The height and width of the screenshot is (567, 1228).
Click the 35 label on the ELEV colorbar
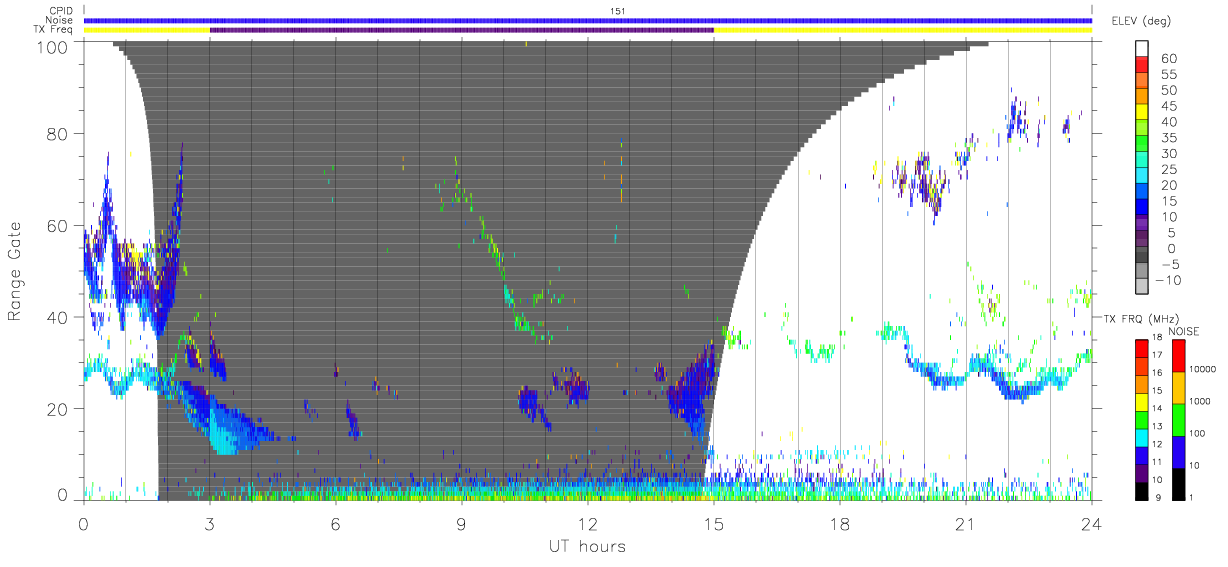point(1167,138)
